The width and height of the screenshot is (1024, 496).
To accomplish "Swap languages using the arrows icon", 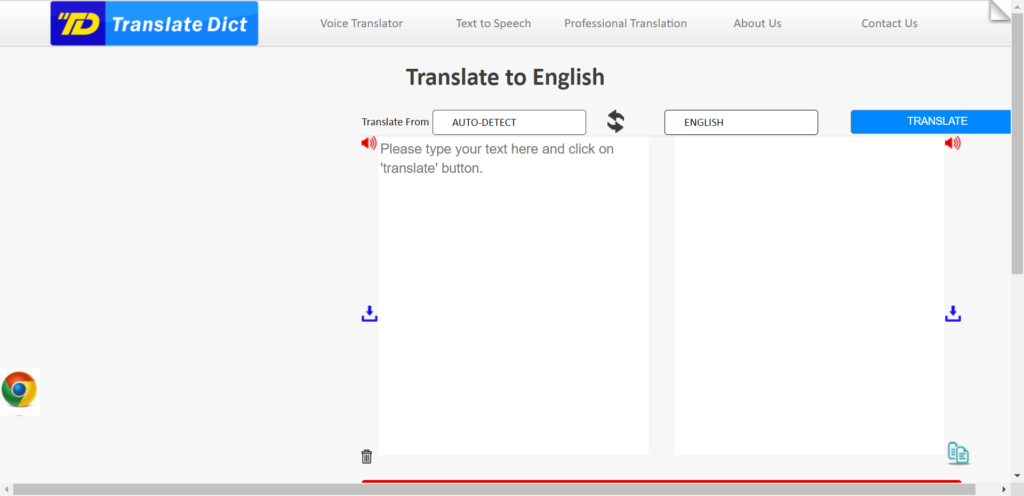I will [x=615, y=122].
